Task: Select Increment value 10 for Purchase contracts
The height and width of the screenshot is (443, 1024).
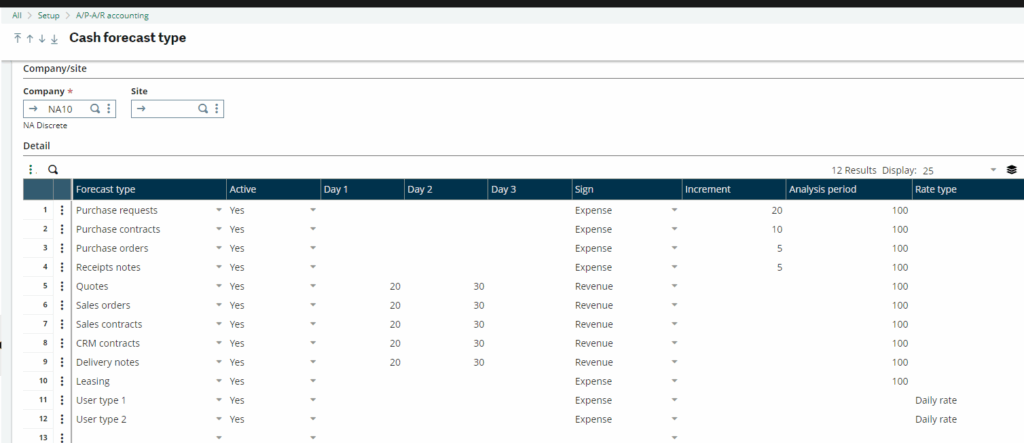Action: 776,229
